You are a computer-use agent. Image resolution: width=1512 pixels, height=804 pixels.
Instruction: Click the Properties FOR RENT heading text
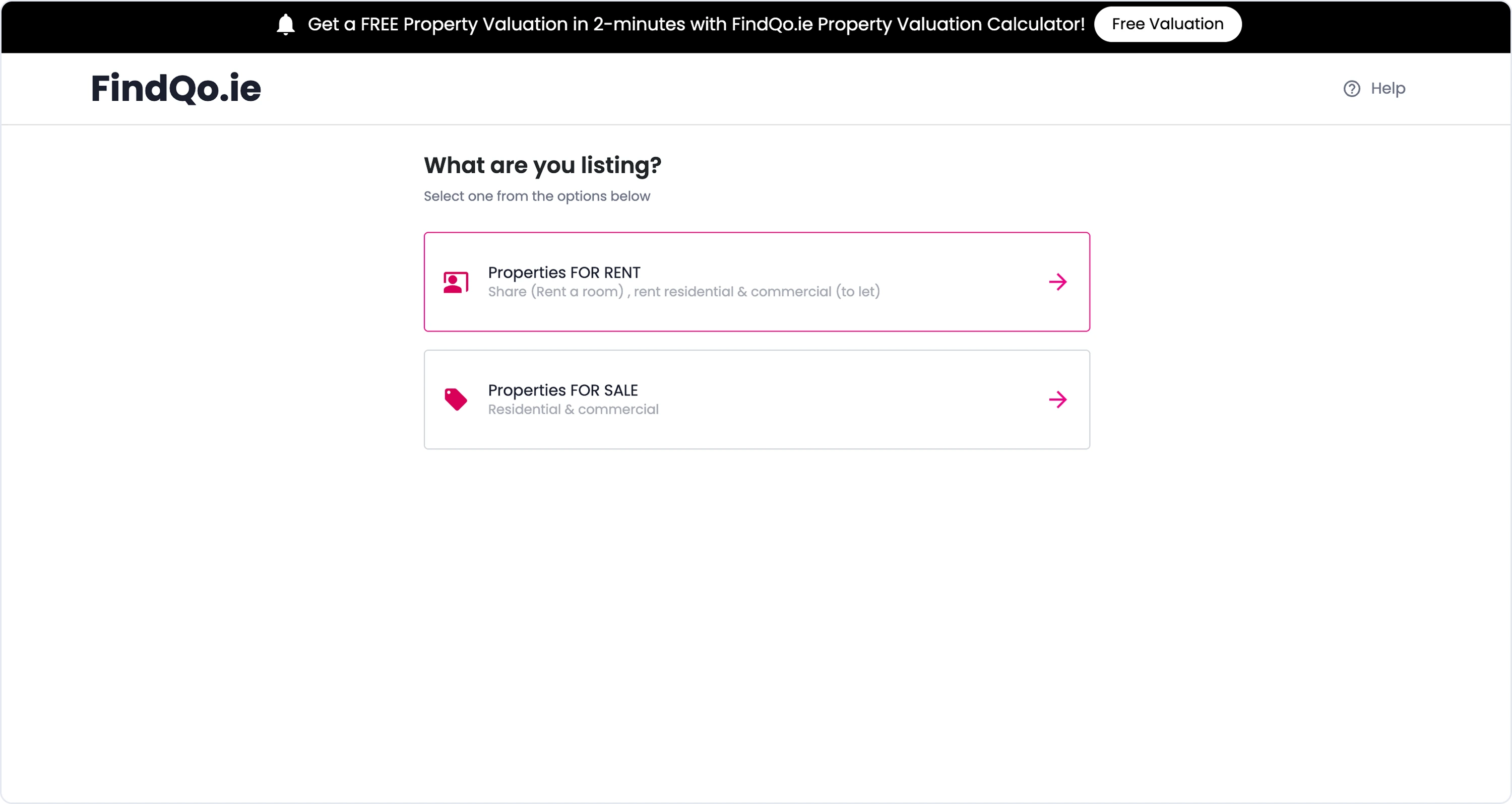[x=563, y=273]
